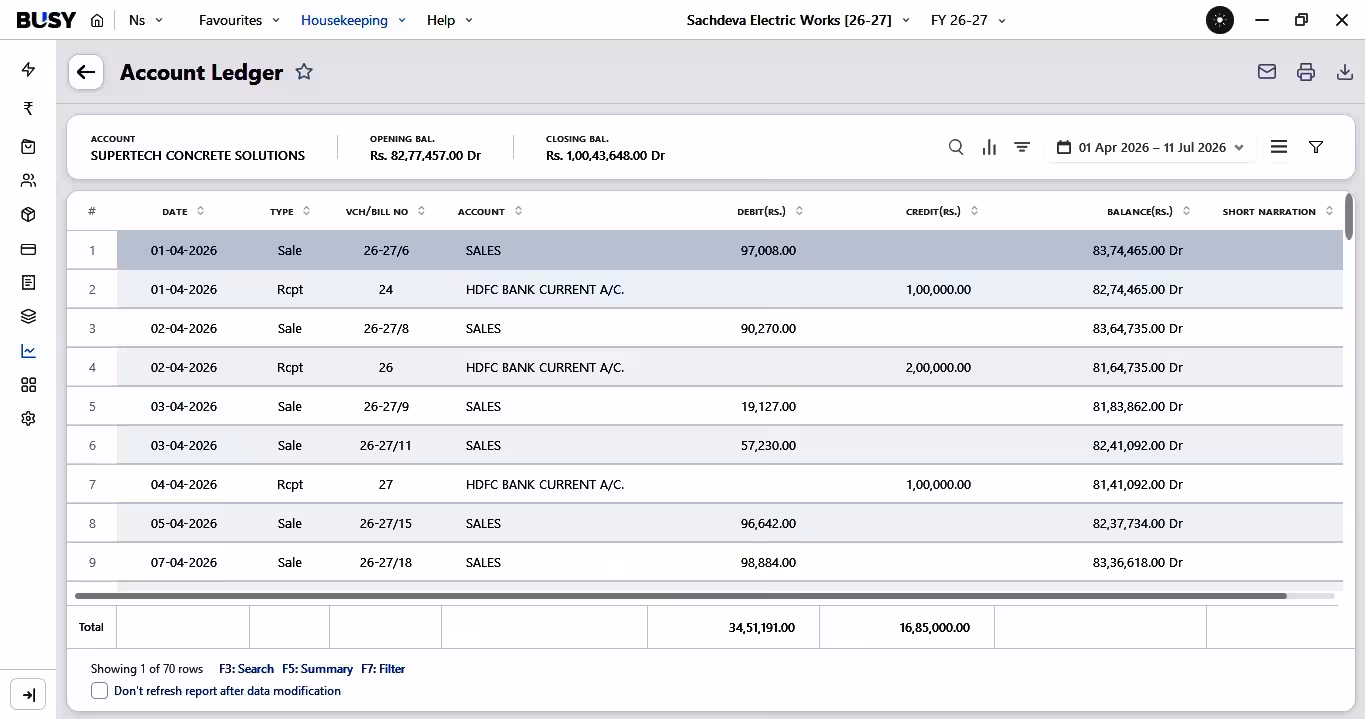Open the box inventory sidebar icon

28,215
